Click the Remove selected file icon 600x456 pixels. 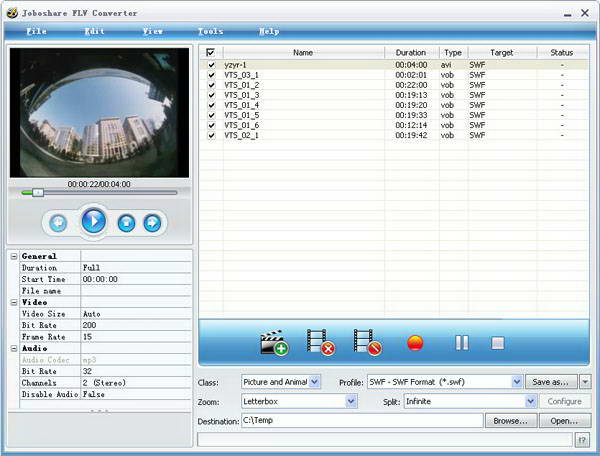click(x=320, y=343)
